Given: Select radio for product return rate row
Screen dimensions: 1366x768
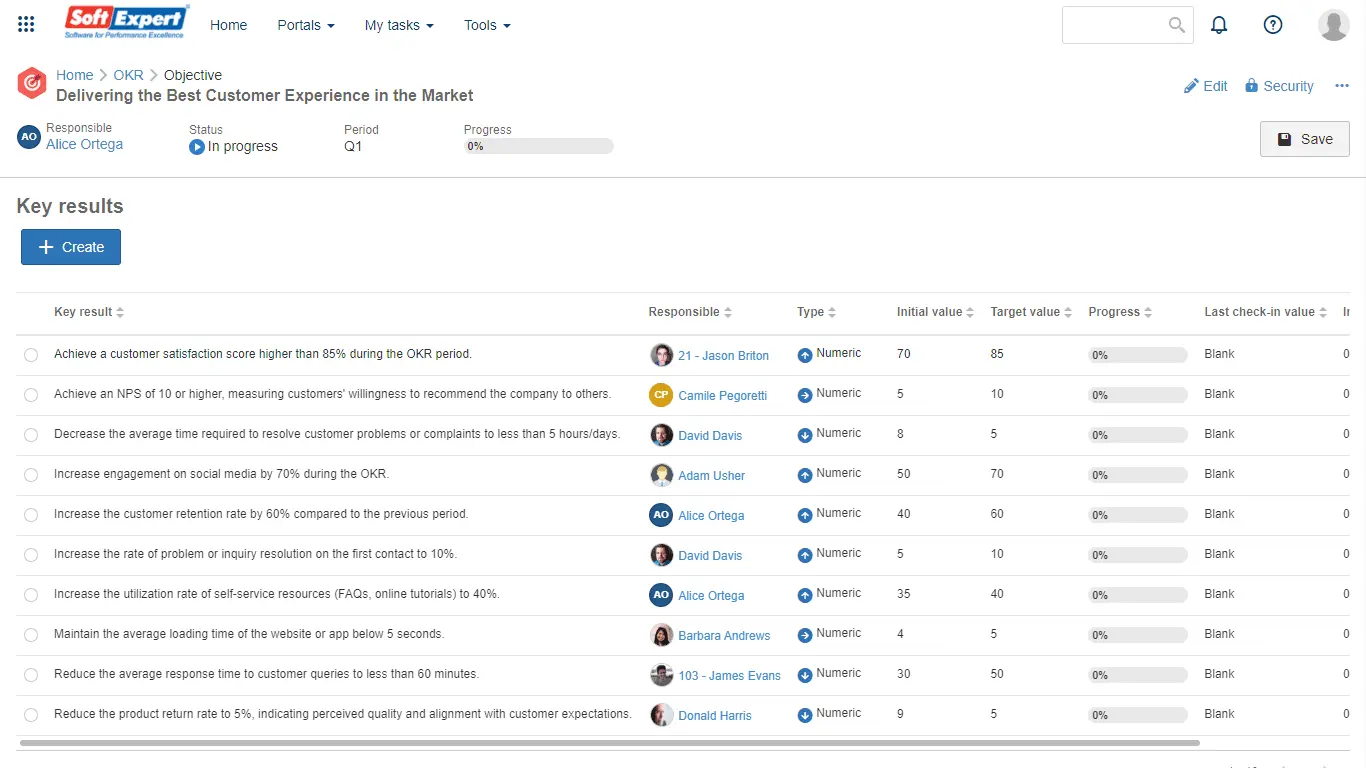Looking at the screenshot, I should [x=31, y=715].
